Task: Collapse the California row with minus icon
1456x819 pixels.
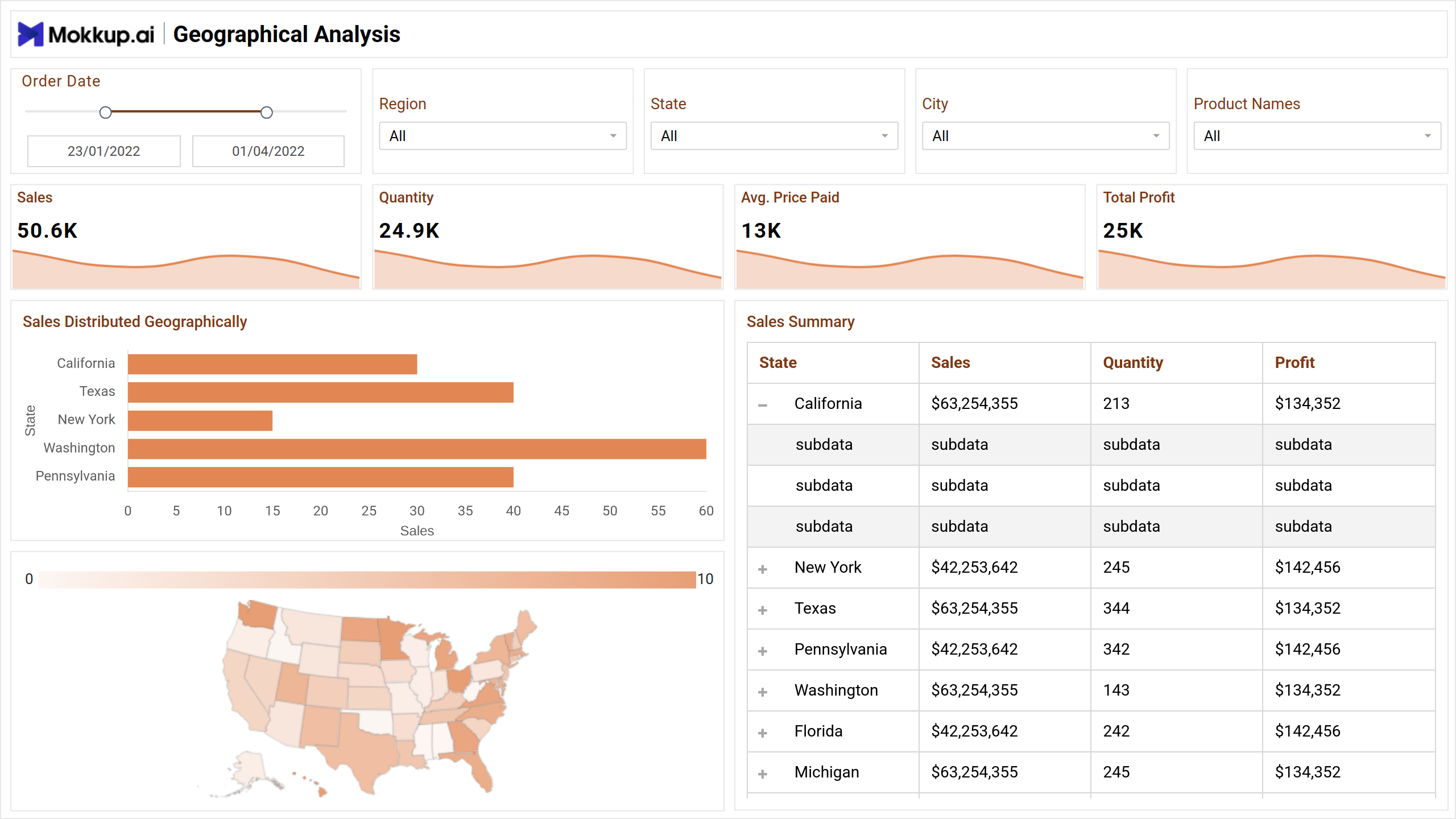Action: 763,404
